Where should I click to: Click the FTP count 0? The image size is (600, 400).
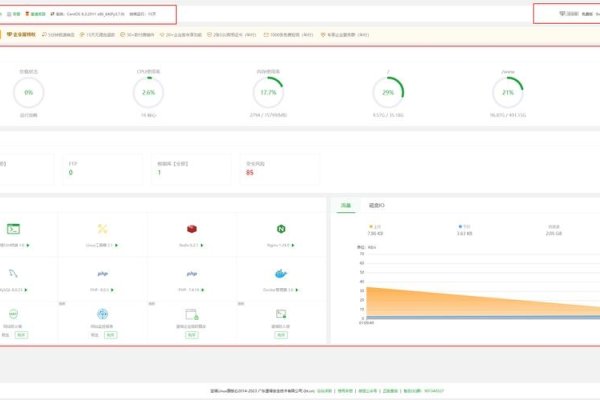(x=70, y=172)
